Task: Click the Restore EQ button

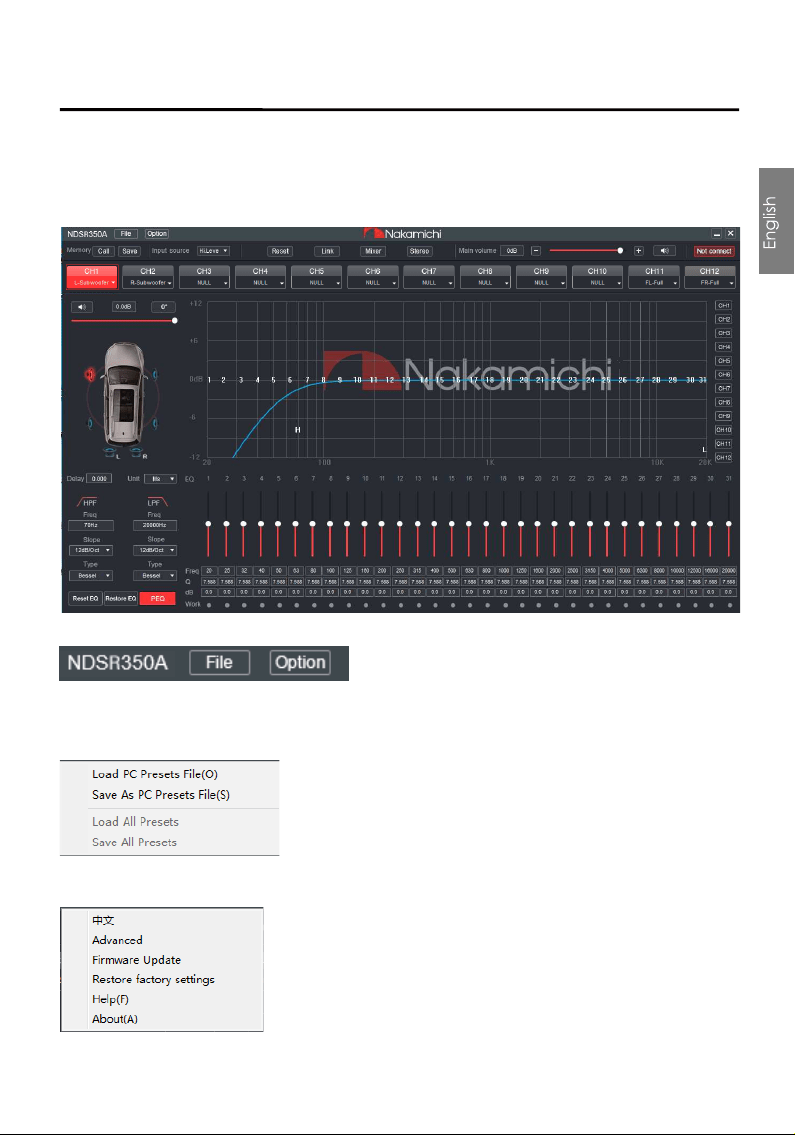Action: [120, 599]
